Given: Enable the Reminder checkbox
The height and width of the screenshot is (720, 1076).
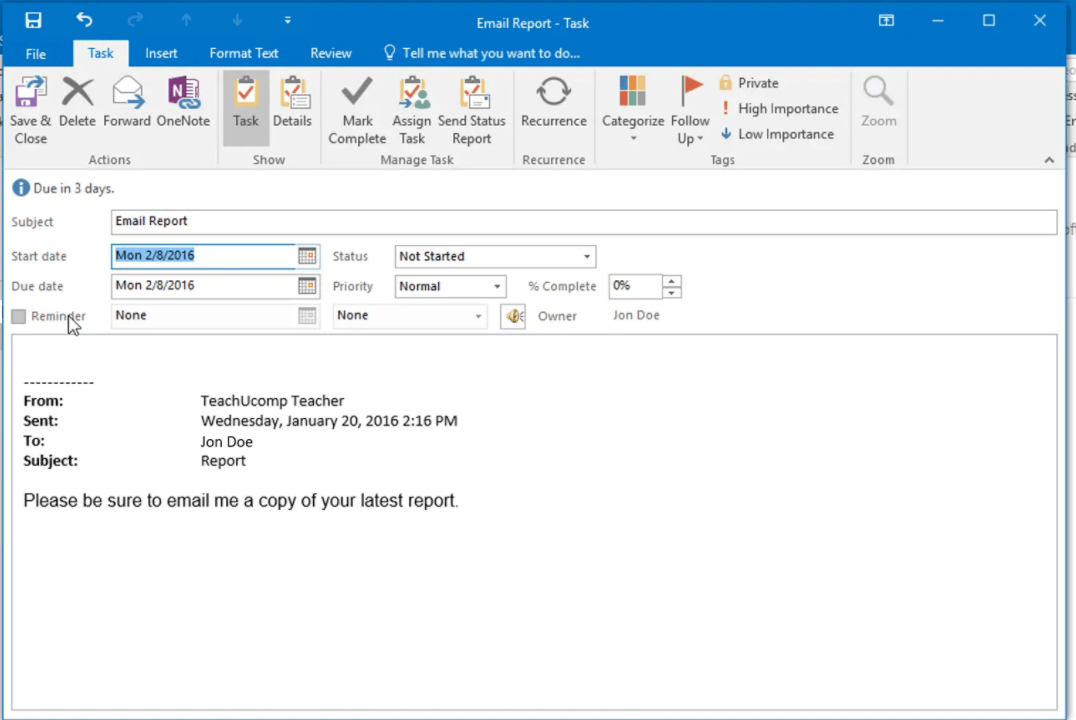Looking at the screenshot, I should coord(19,316).
